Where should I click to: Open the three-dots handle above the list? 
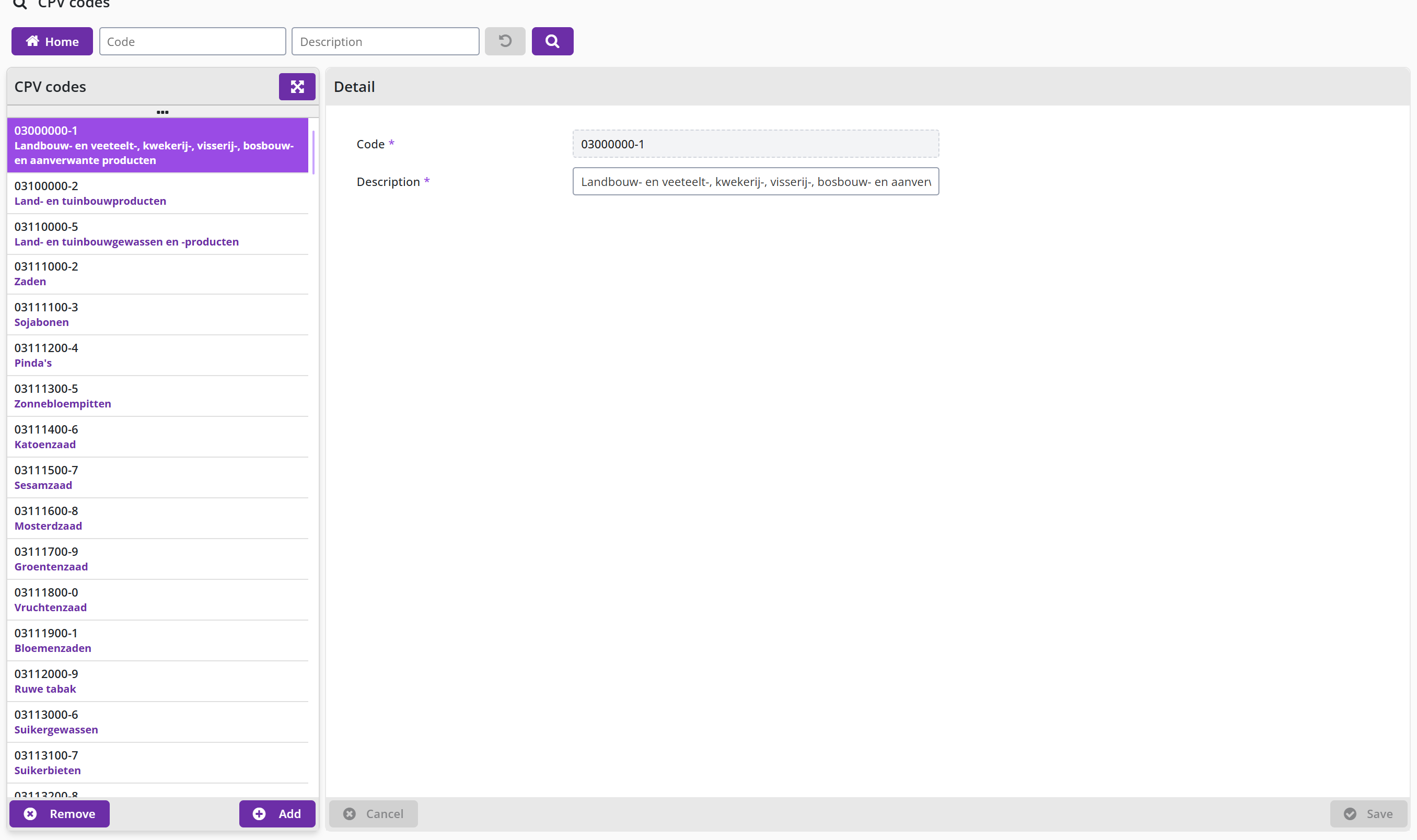pos(162,112)
